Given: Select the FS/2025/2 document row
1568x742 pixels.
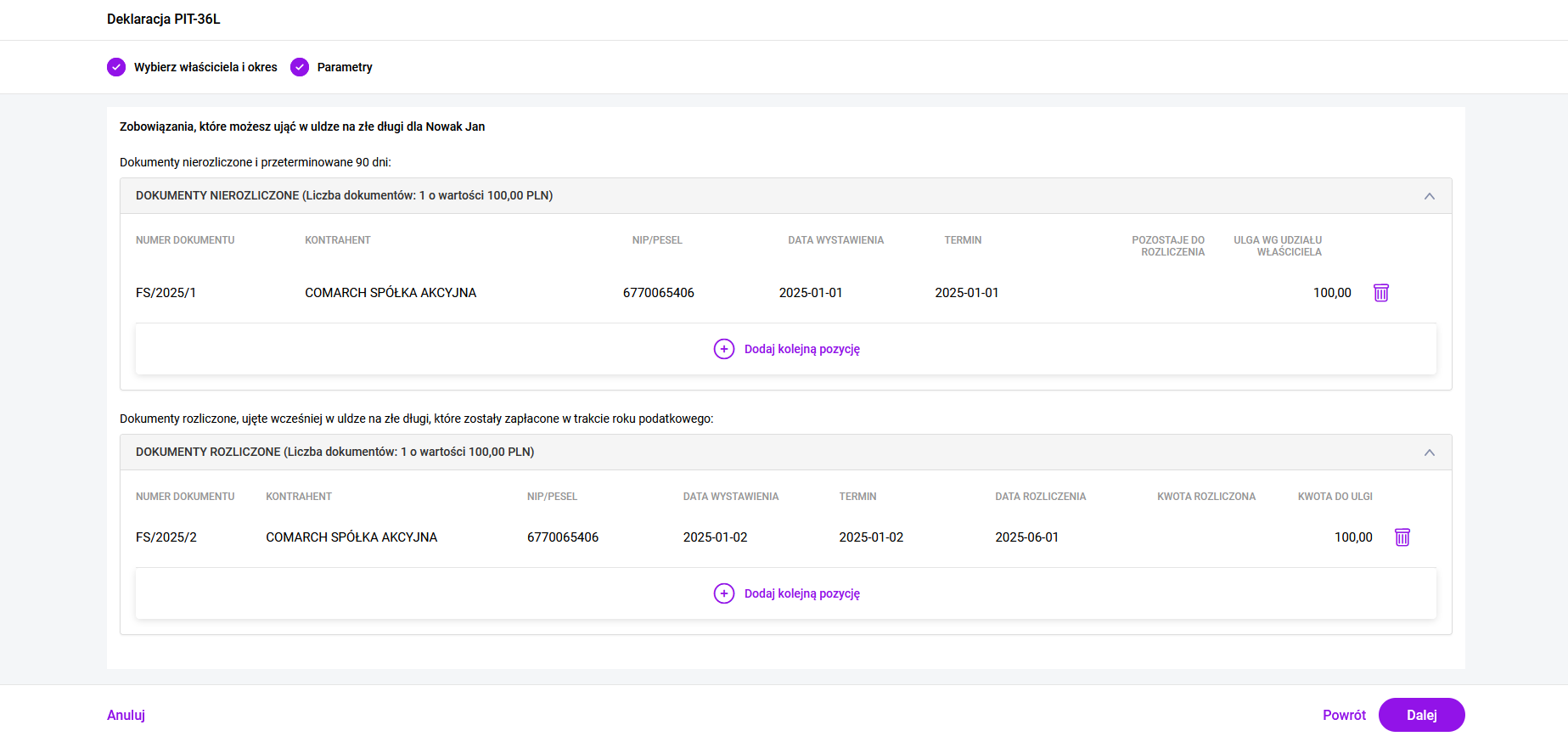Looking at the screenshot, I should pos(166,537).
